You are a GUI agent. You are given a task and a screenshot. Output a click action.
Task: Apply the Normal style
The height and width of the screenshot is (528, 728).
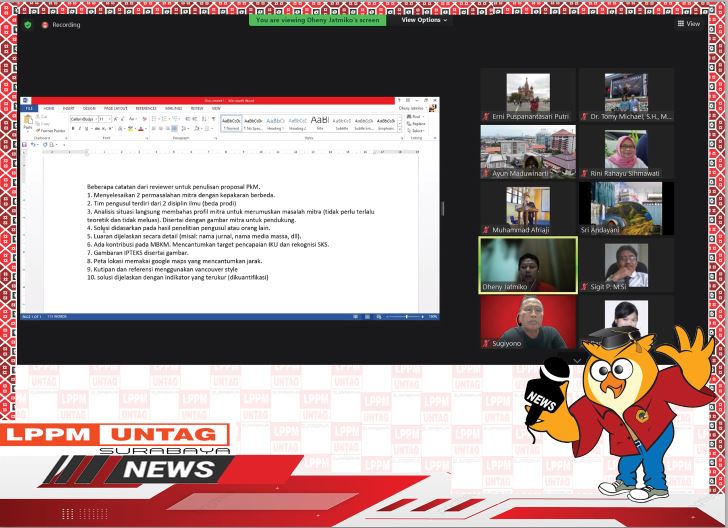pos(231,123)
